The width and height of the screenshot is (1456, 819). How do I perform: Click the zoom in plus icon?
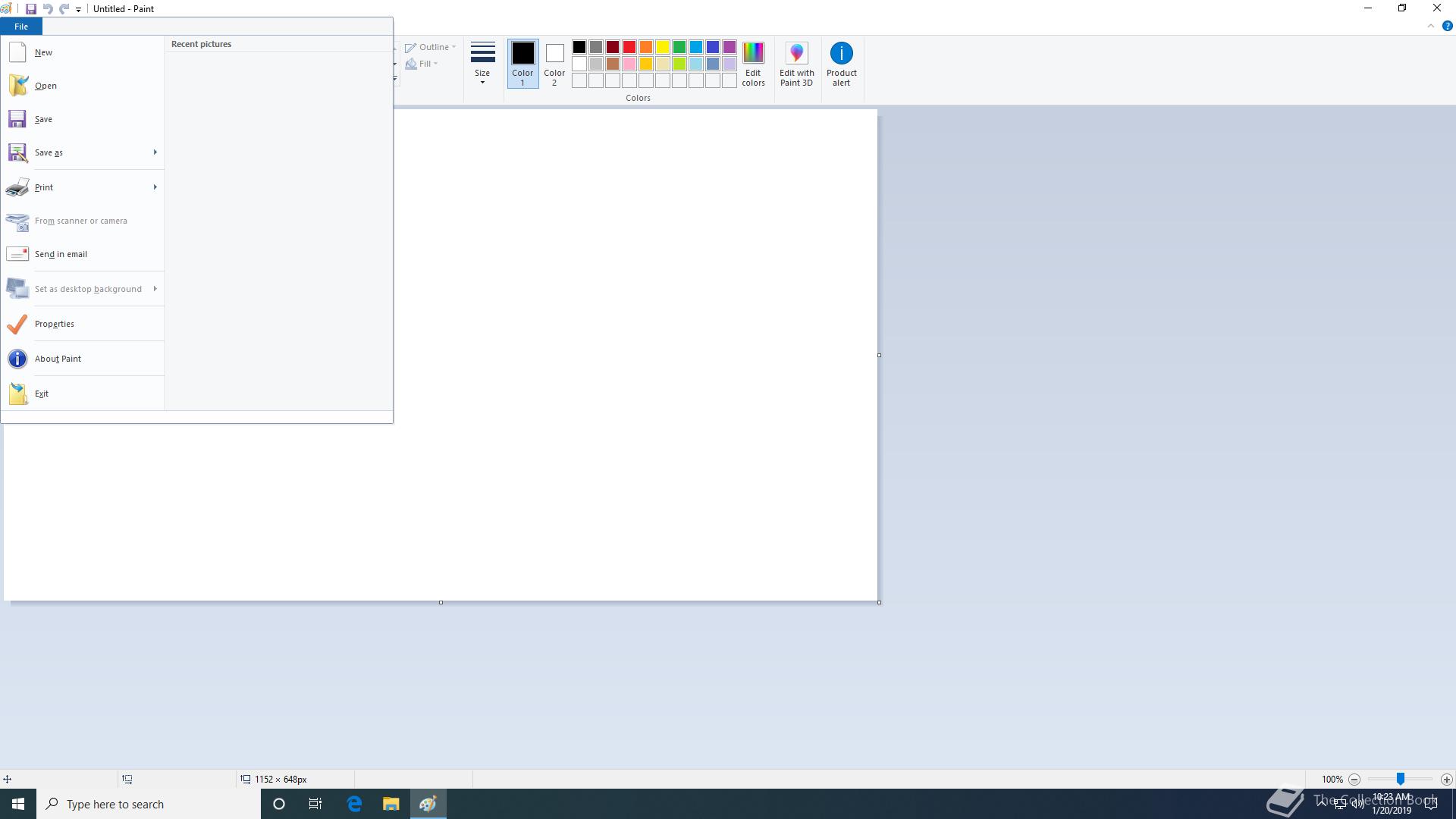[1446, 779]
